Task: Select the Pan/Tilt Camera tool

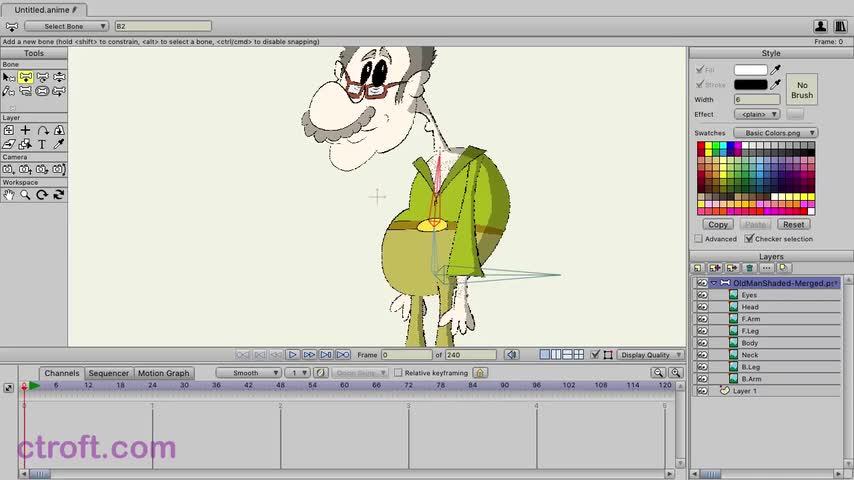Action: coord(59,169)
